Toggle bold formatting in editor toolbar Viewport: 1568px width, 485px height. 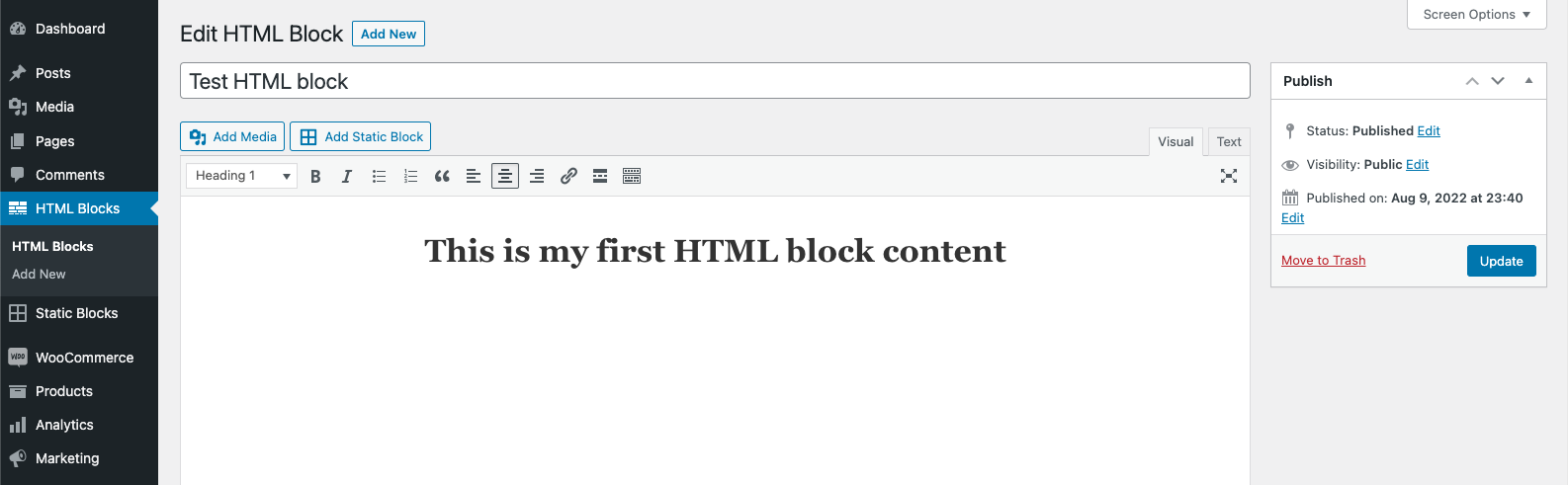click(x=315, y=176)
